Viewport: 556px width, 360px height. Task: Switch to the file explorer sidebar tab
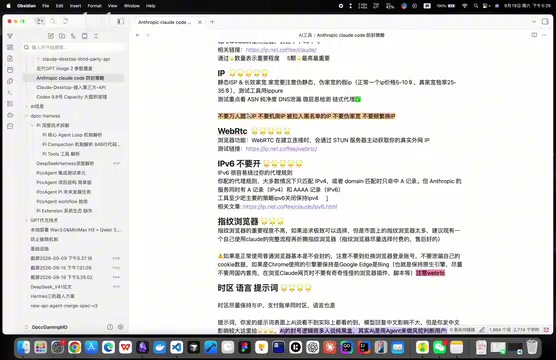[x=39, y=21]
